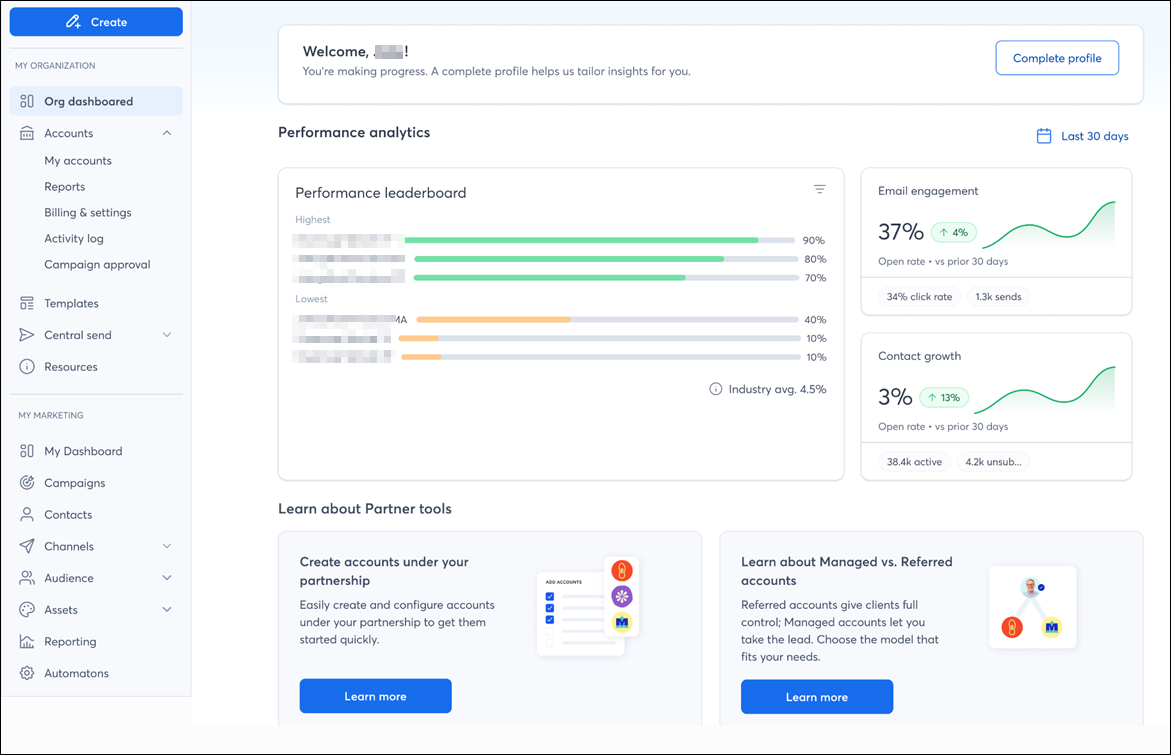
Task: Click the 4.2k unsub... chip
Action: (993, 462)
